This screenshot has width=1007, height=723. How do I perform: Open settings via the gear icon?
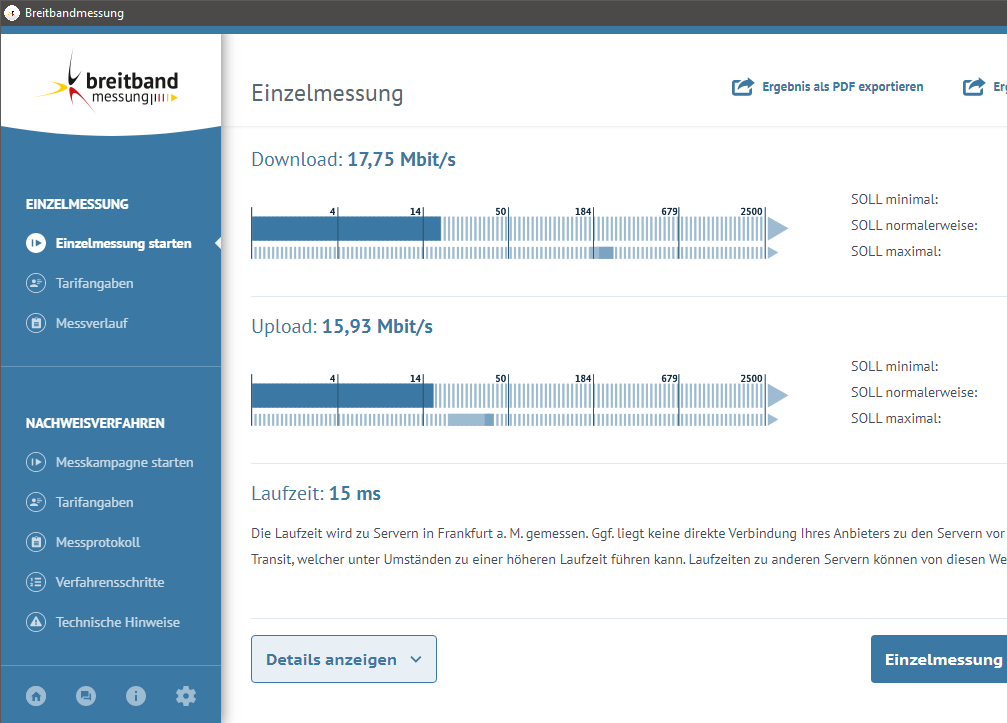pyautogui.click(x=186, y=696)
